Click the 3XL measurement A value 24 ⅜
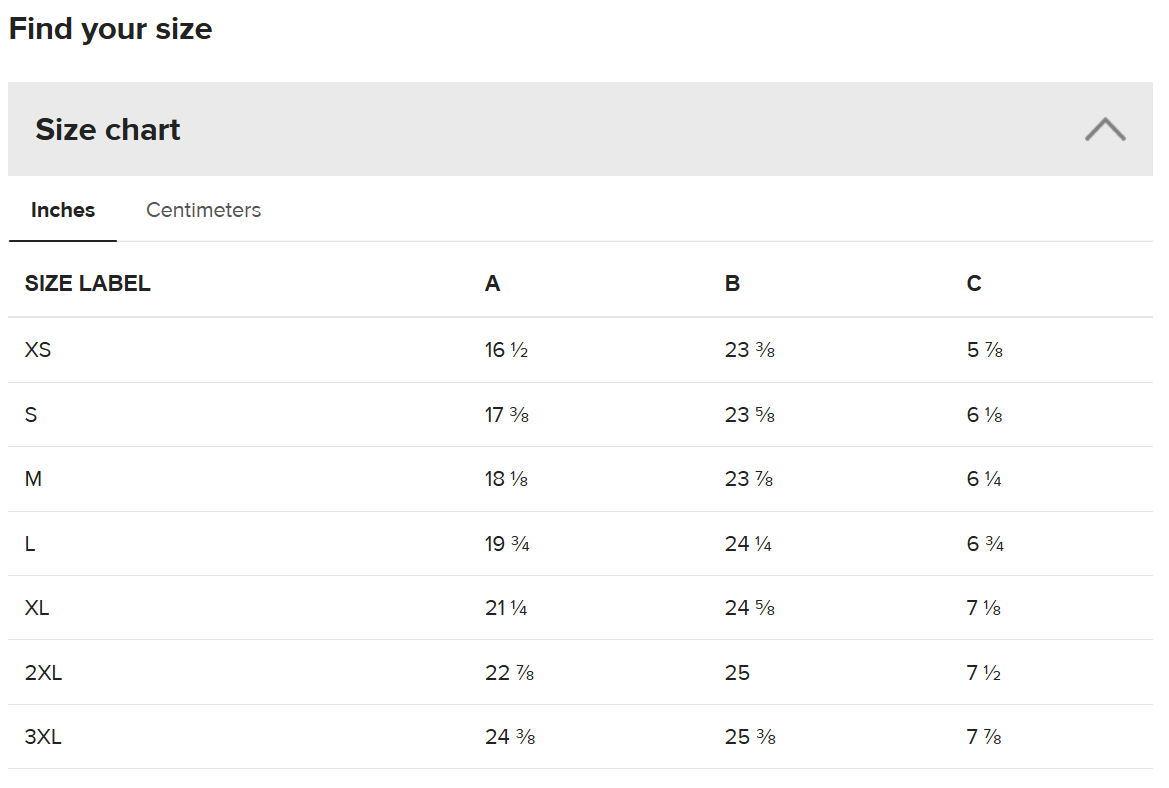1169x788 pixels. click(x=510, y=737)
